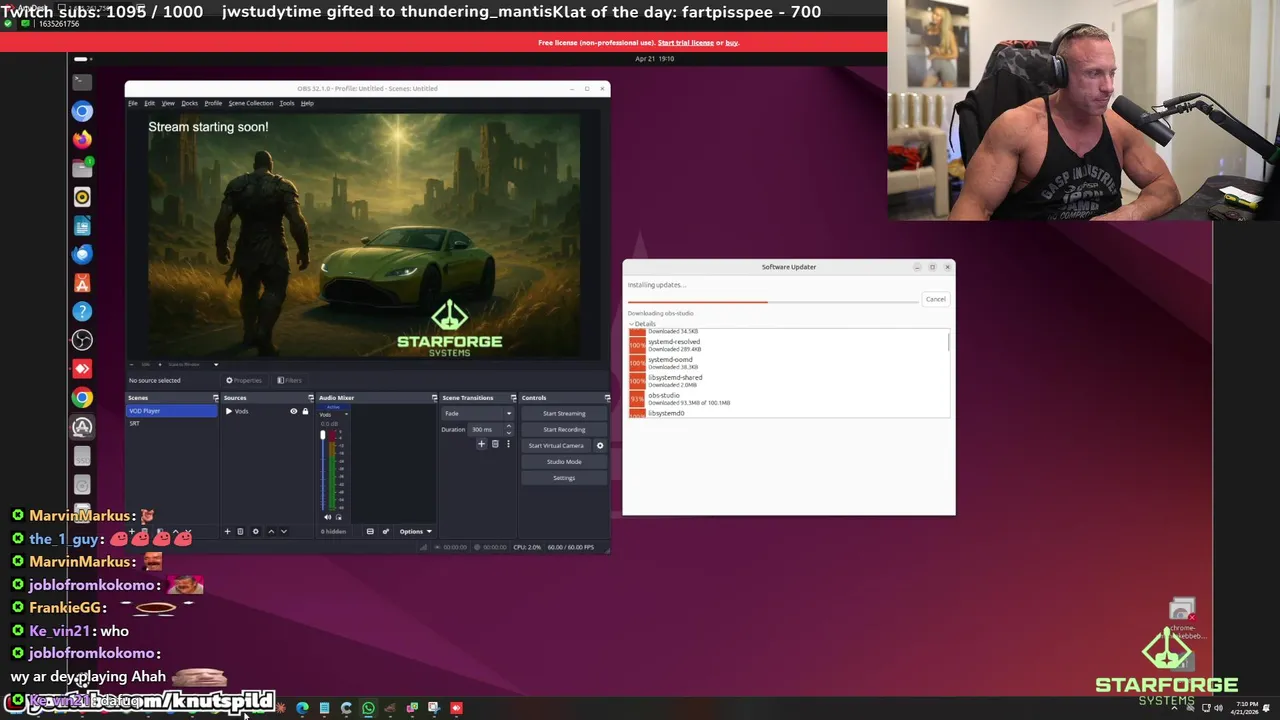Click Start Recording button
1280x720 pixels.
(564, 429)
